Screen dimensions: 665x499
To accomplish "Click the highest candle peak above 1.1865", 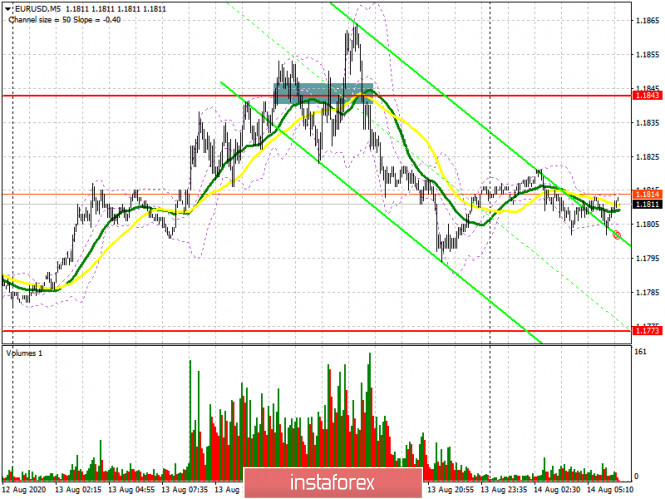I will click(355, 26).
